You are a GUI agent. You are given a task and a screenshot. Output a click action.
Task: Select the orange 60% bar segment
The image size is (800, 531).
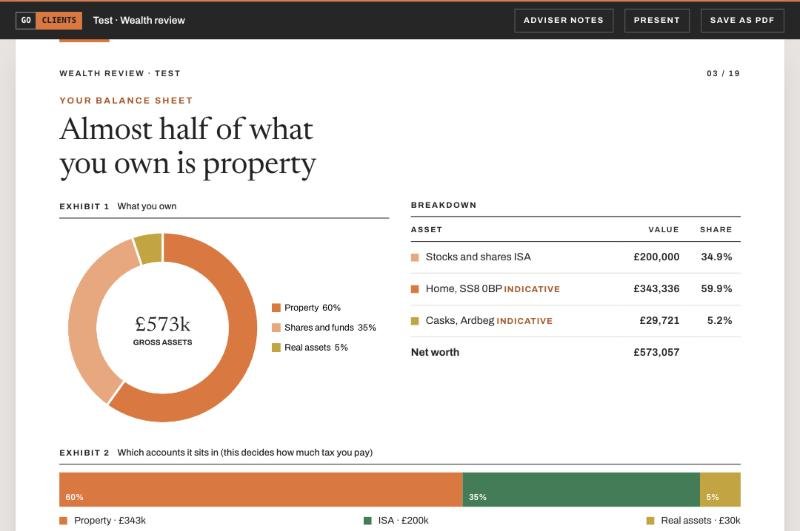point(261,490)
